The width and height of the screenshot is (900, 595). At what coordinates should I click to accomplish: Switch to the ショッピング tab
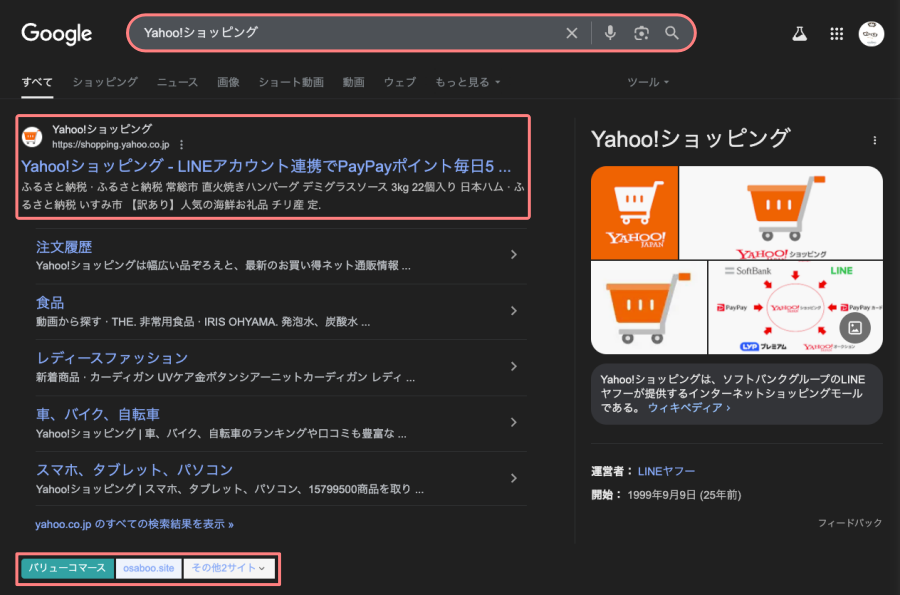105,82
